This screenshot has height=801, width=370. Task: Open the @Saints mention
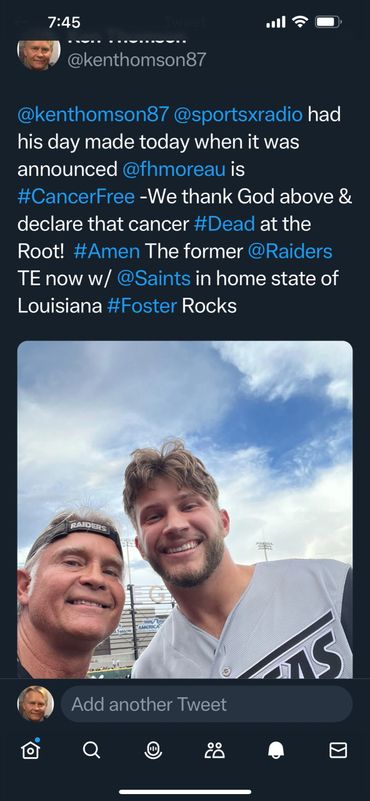(154, 279)
